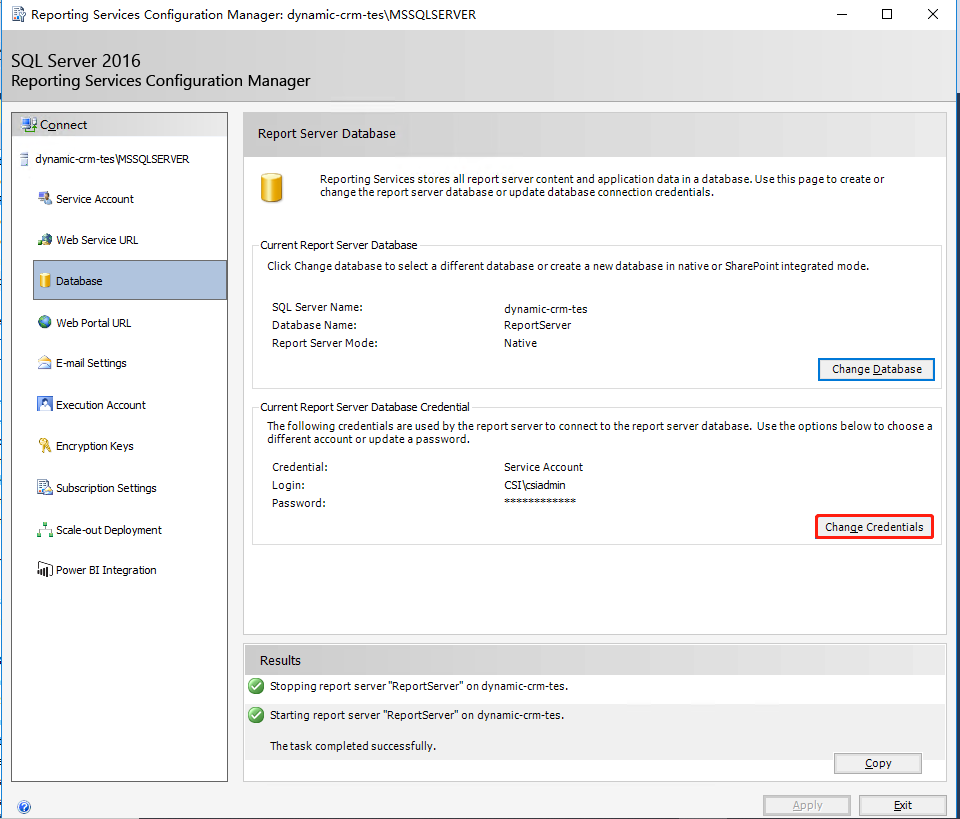Close the Configuration Manager window
The image size is (960, 819).
(932, 14)
